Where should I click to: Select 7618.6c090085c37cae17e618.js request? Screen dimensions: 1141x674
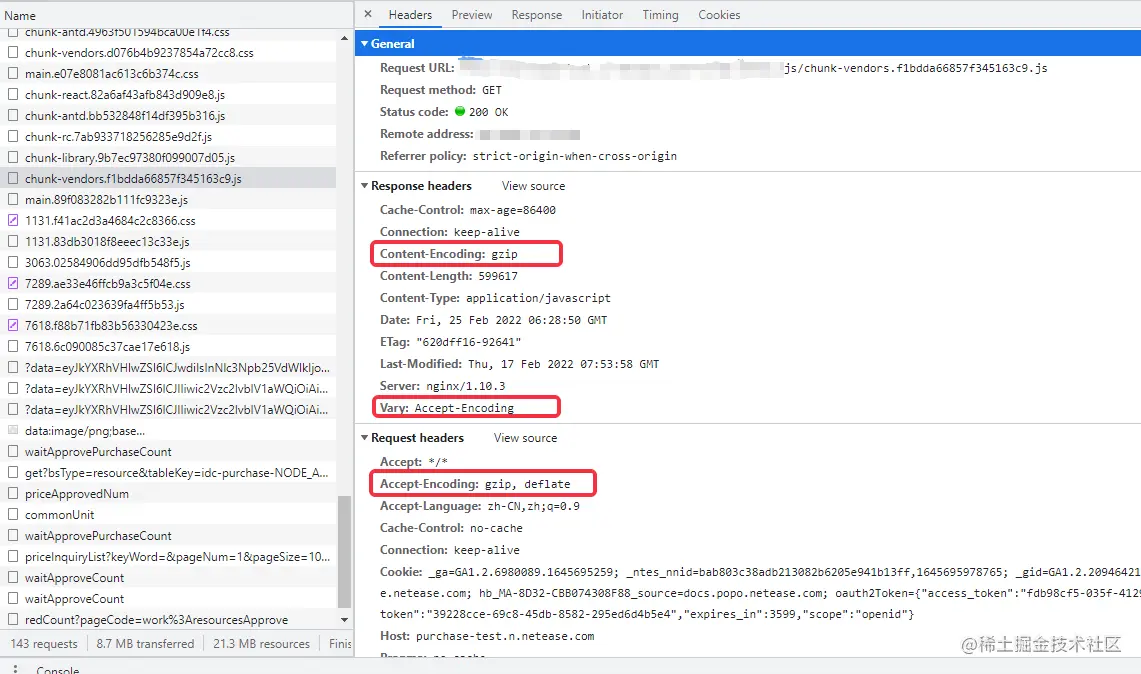pos(168,346)
